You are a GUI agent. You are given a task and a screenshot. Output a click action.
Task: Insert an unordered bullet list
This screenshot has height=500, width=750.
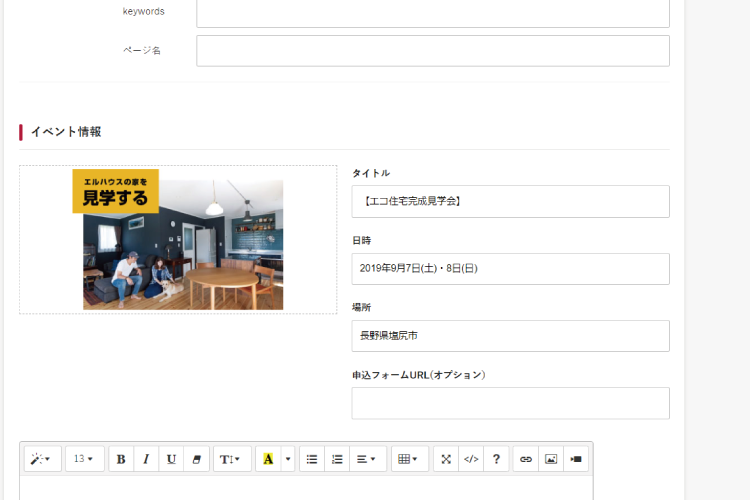(x=312, y=459)
